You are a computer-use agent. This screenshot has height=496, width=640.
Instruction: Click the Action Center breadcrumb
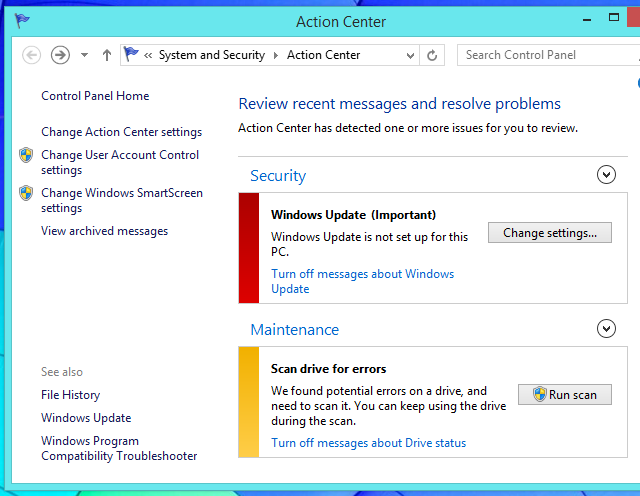323,55
